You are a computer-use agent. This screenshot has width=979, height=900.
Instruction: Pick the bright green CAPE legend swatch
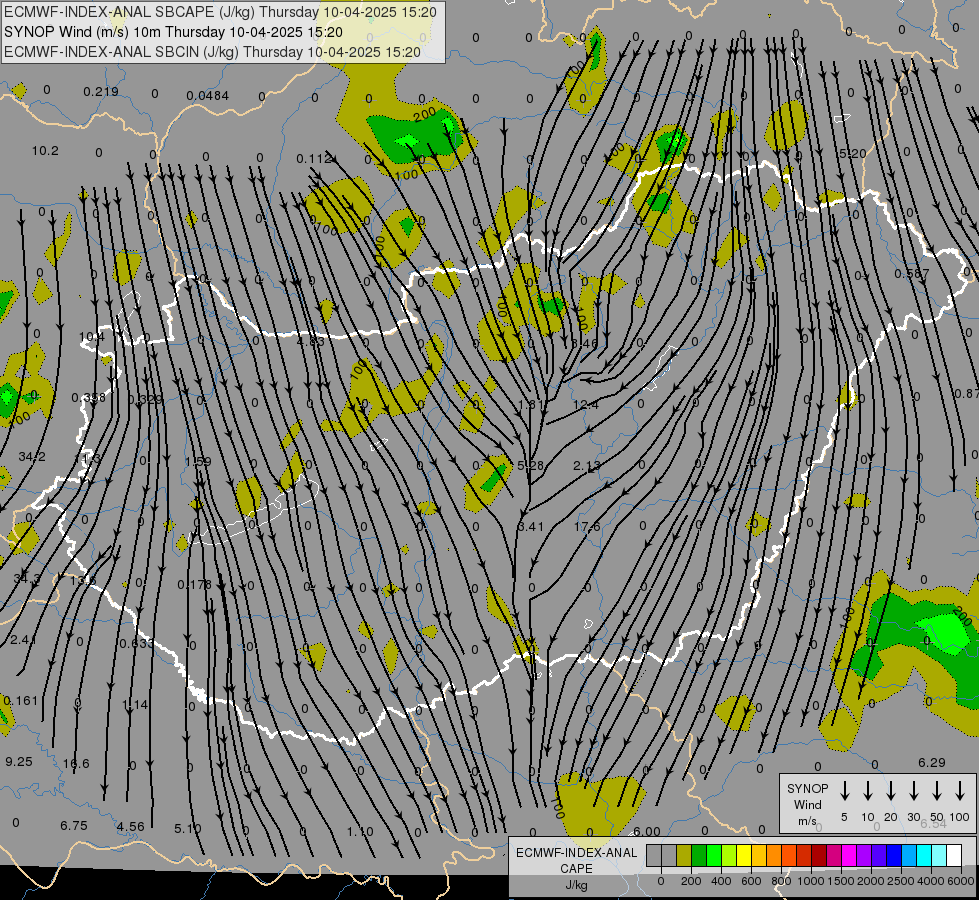714,855
